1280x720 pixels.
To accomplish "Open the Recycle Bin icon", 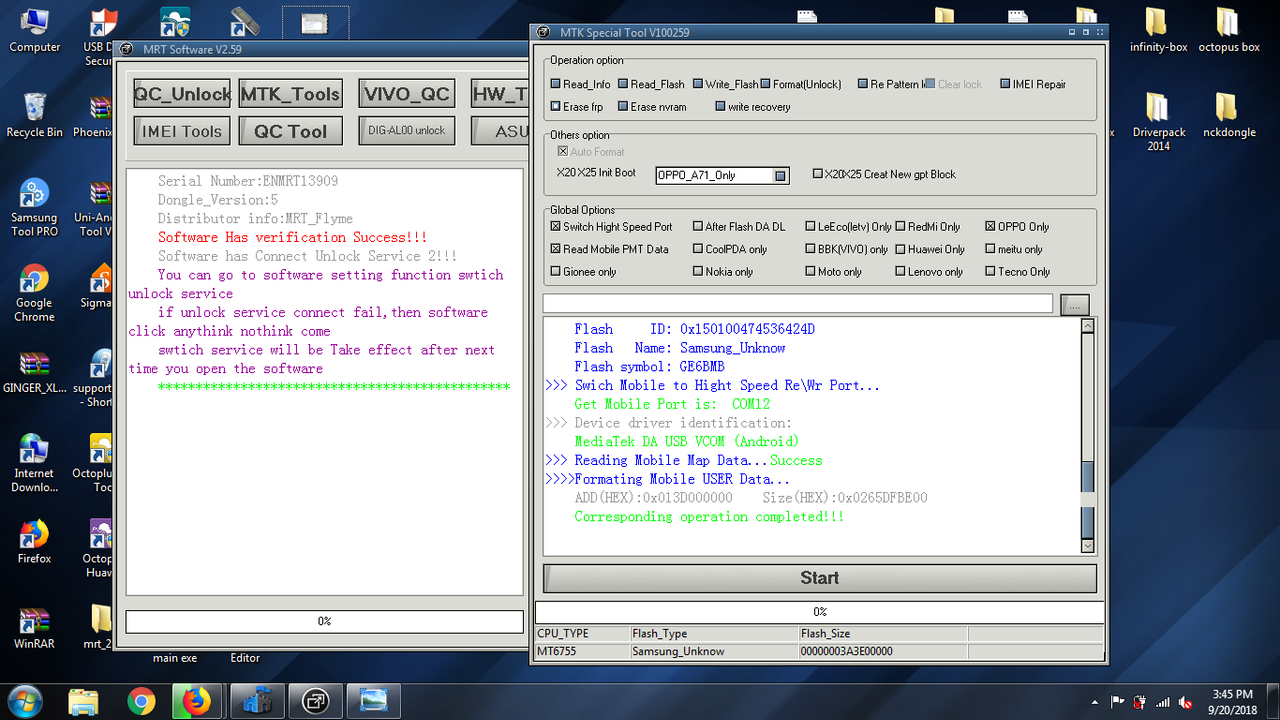I will [34, 115].
